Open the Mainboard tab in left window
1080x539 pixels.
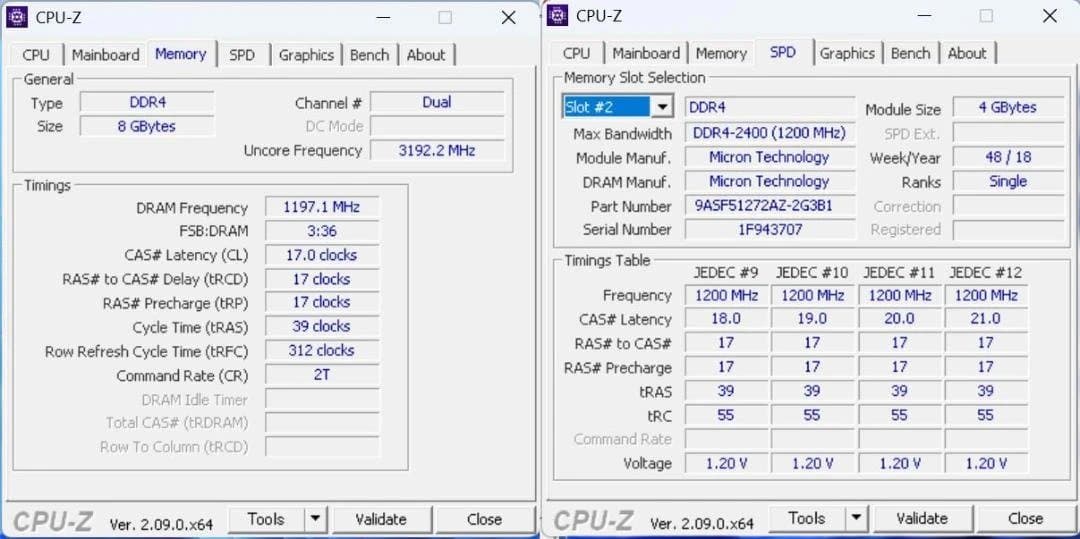(105, 55)
